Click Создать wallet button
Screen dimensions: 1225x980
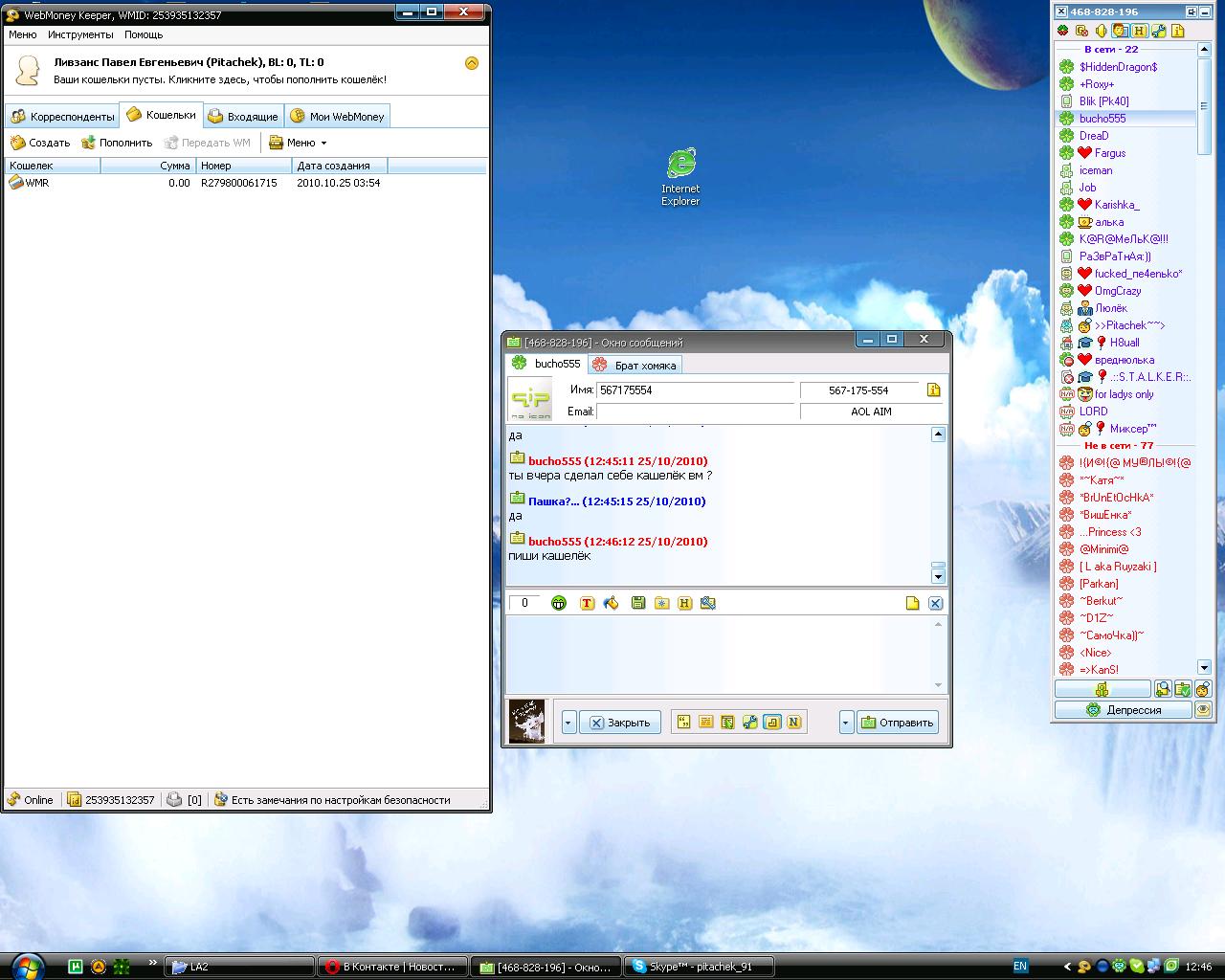pos(40,143)
